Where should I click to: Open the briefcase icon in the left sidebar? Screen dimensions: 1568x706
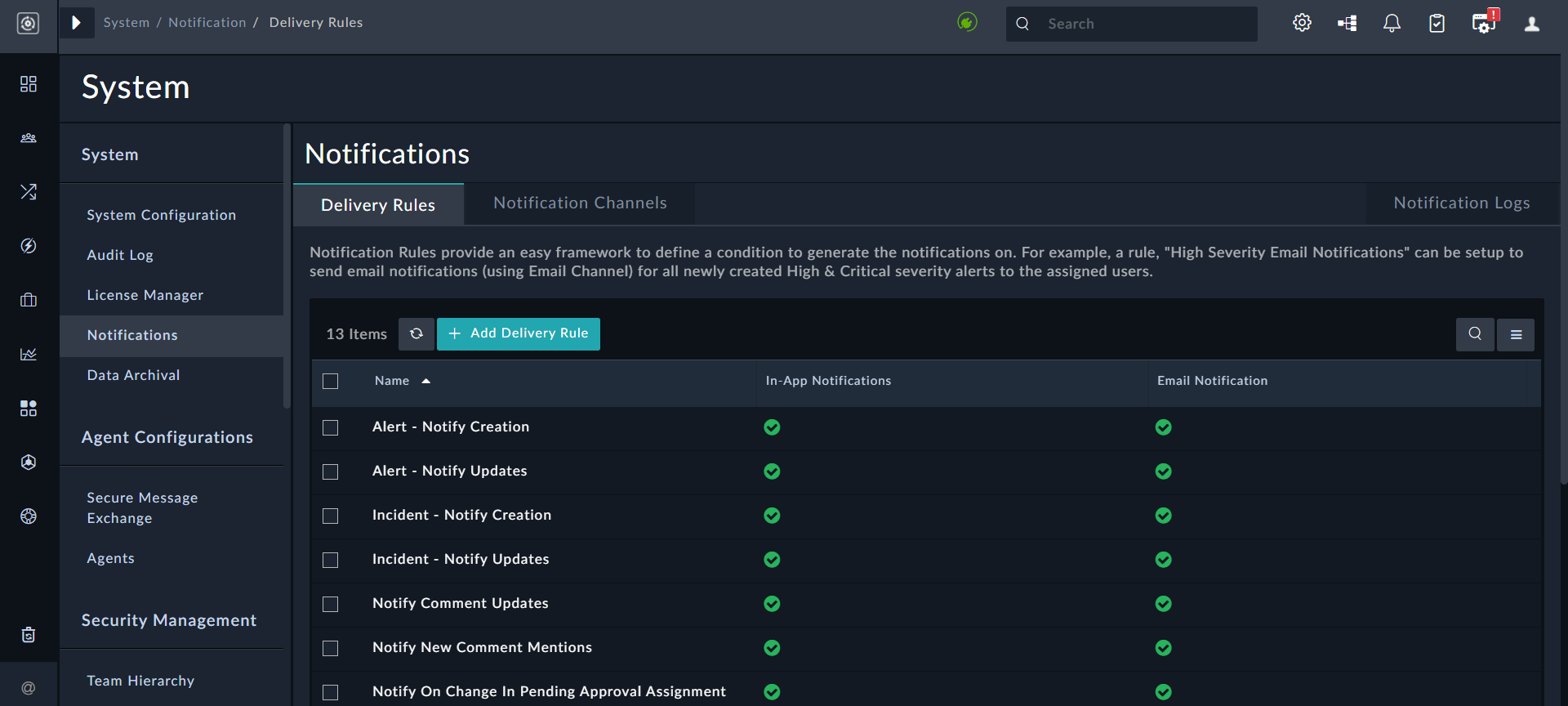[x=29, y=300]
